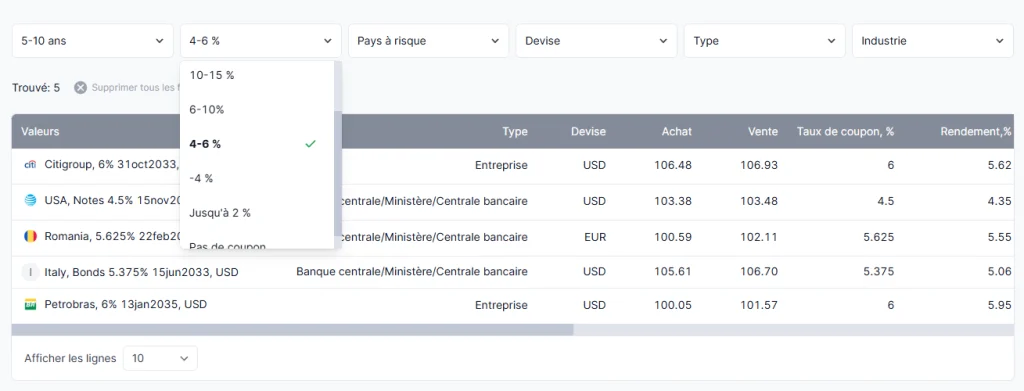
Task: Click USA Notes coupon rate 4.5
Action: (x=886, y=201)
